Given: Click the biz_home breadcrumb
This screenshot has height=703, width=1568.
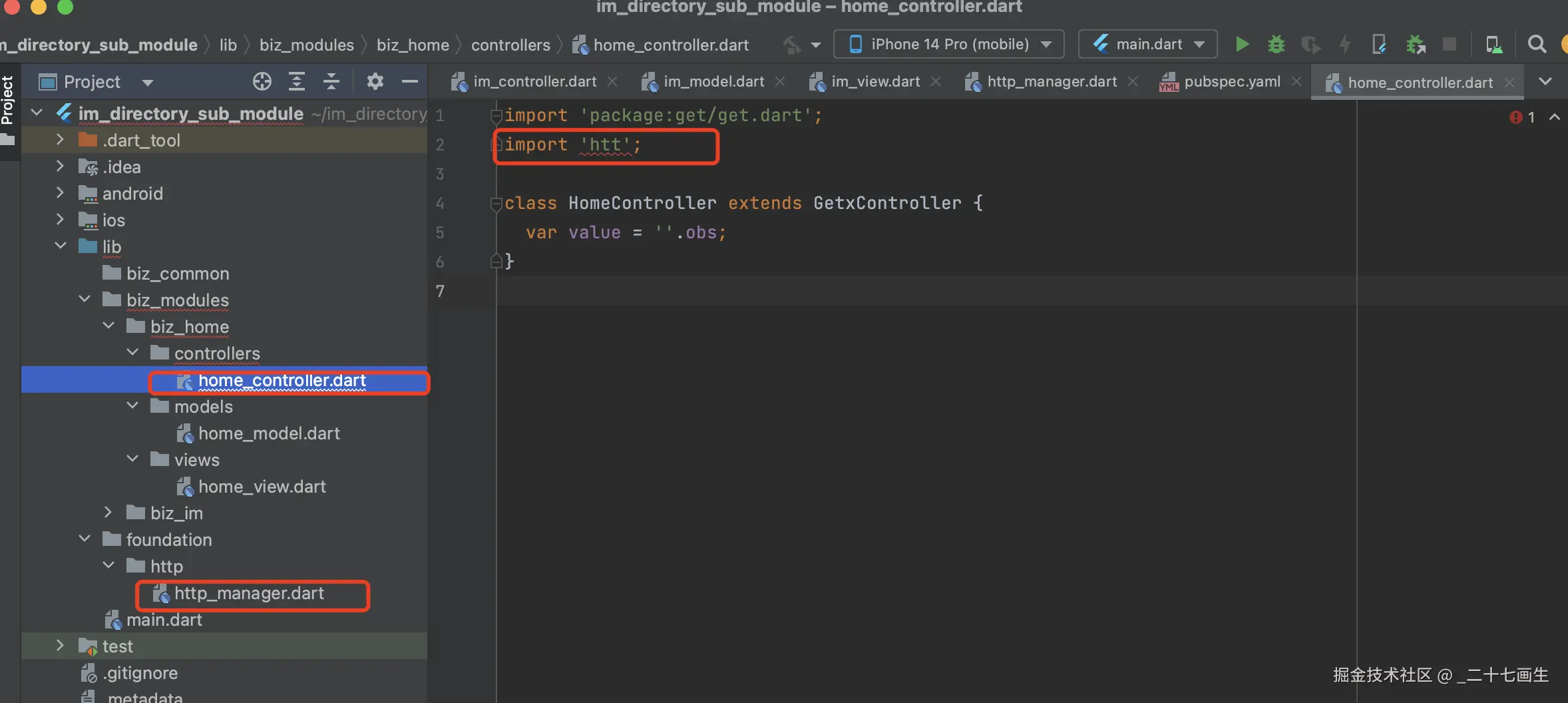Looking at the screenshot, I should pyautogui.click(x=413, y=45).
